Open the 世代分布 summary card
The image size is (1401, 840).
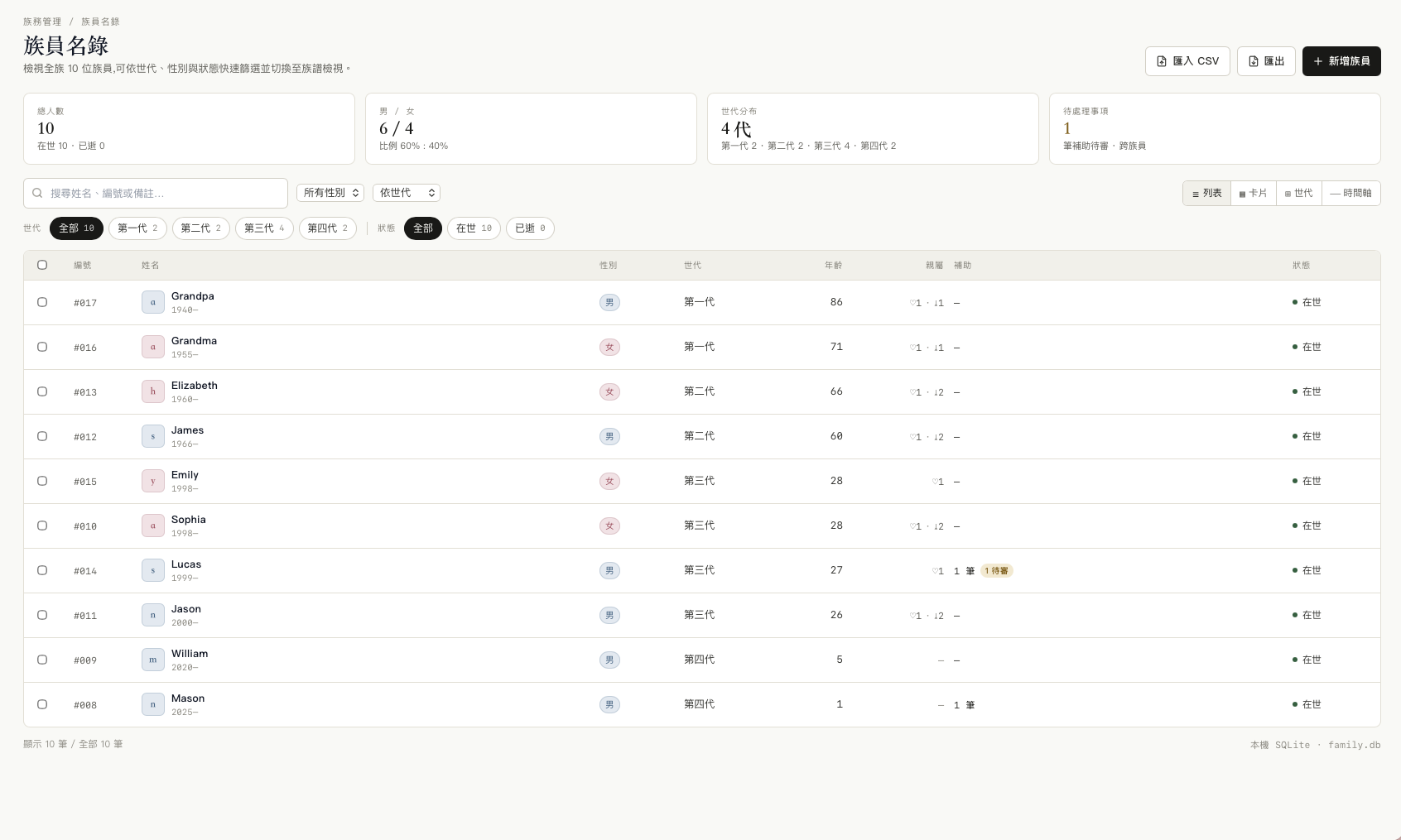(x=873, y=128)
